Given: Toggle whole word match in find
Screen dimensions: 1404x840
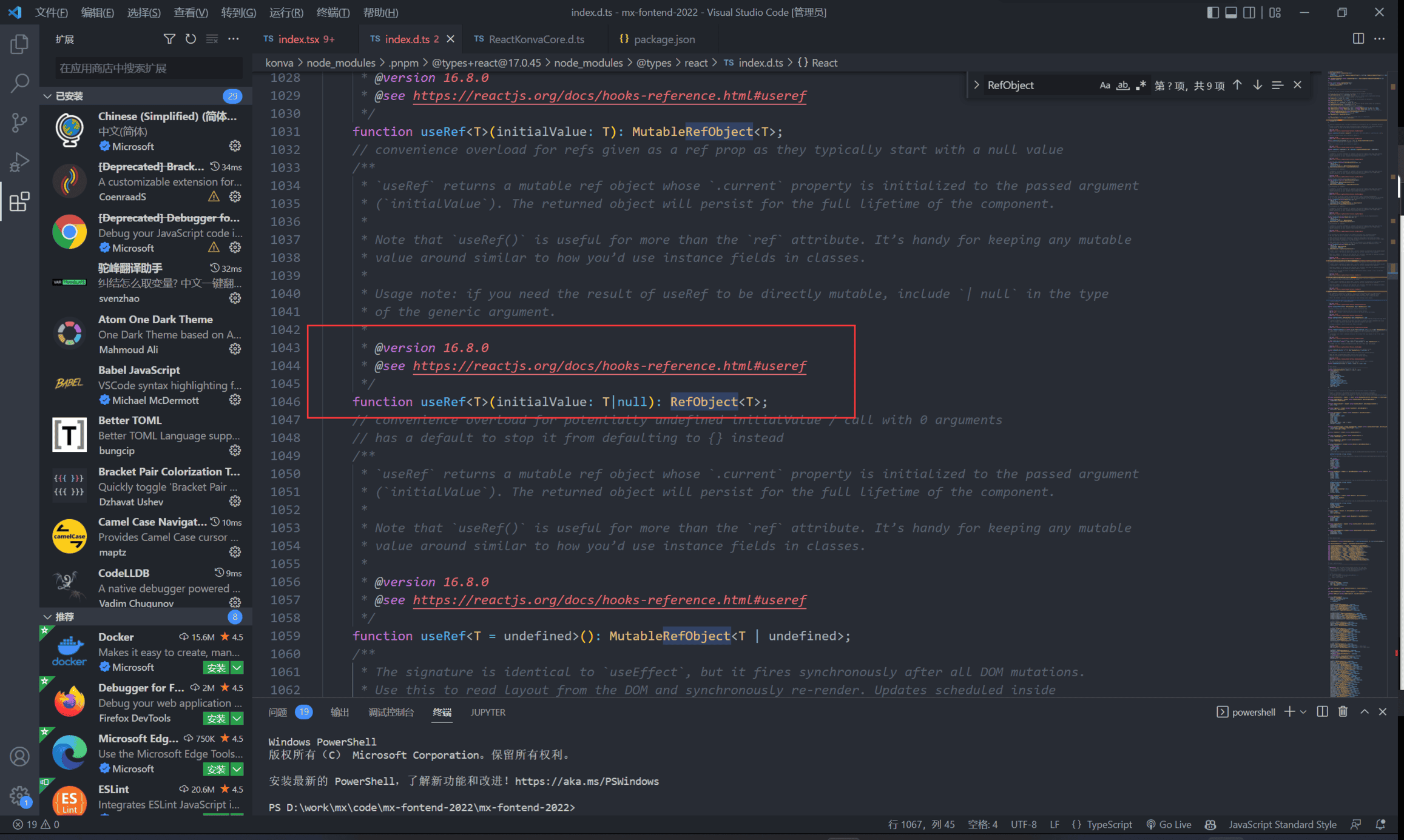Looking at the screenshot, I should [x=1122, y=86].
